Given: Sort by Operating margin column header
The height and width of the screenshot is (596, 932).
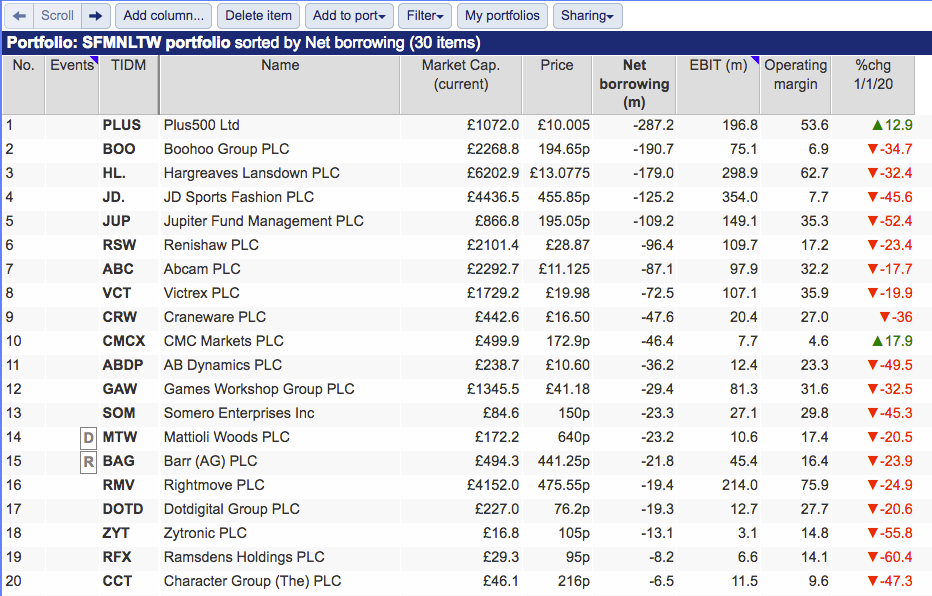Looking at the screenshot, I should point(795,84).
